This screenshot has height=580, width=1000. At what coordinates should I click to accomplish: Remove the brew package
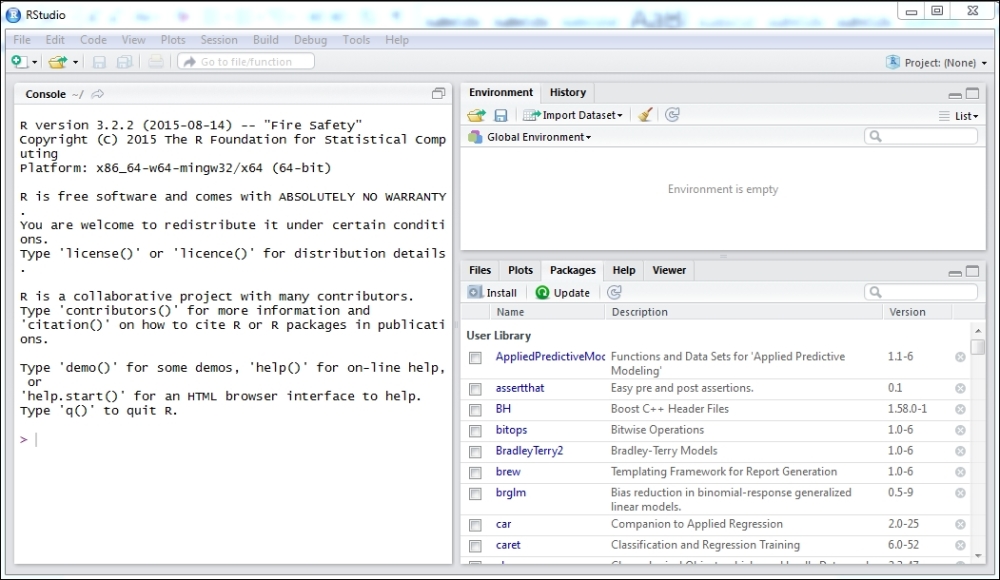pyautogui.click(x=960, y=472)
